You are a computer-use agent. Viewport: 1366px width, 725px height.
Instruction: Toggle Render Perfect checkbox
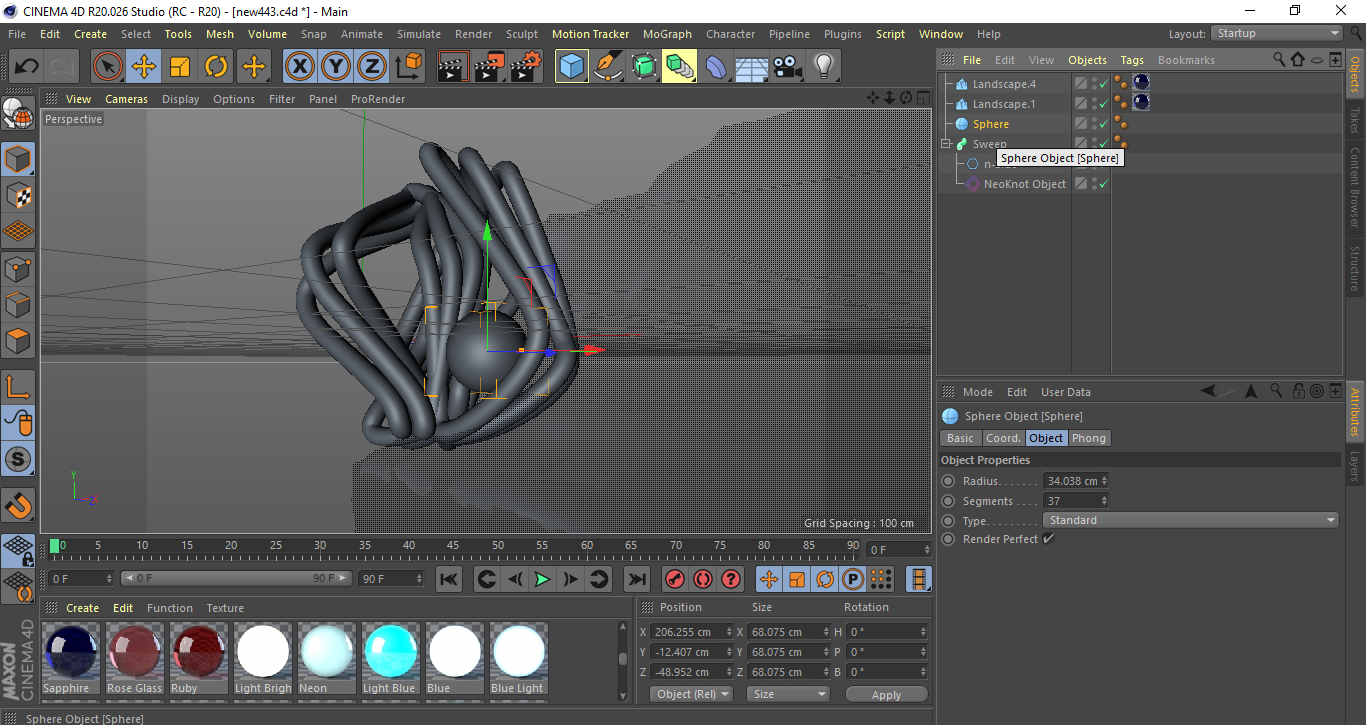1048,539
